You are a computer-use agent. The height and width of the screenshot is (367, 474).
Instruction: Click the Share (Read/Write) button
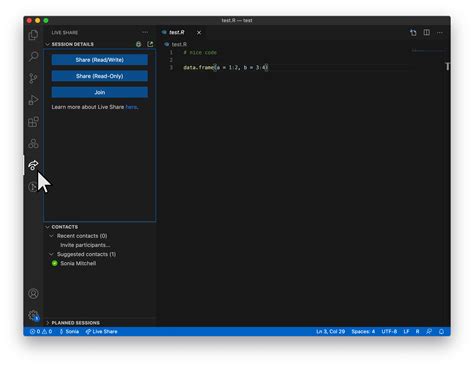click(x=100, y=60)
